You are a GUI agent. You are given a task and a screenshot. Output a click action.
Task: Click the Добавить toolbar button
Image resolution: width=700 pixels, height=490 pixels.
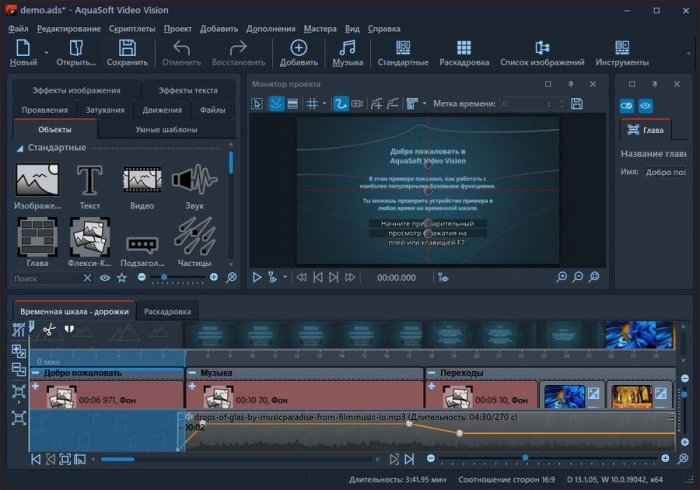[298, 53]
